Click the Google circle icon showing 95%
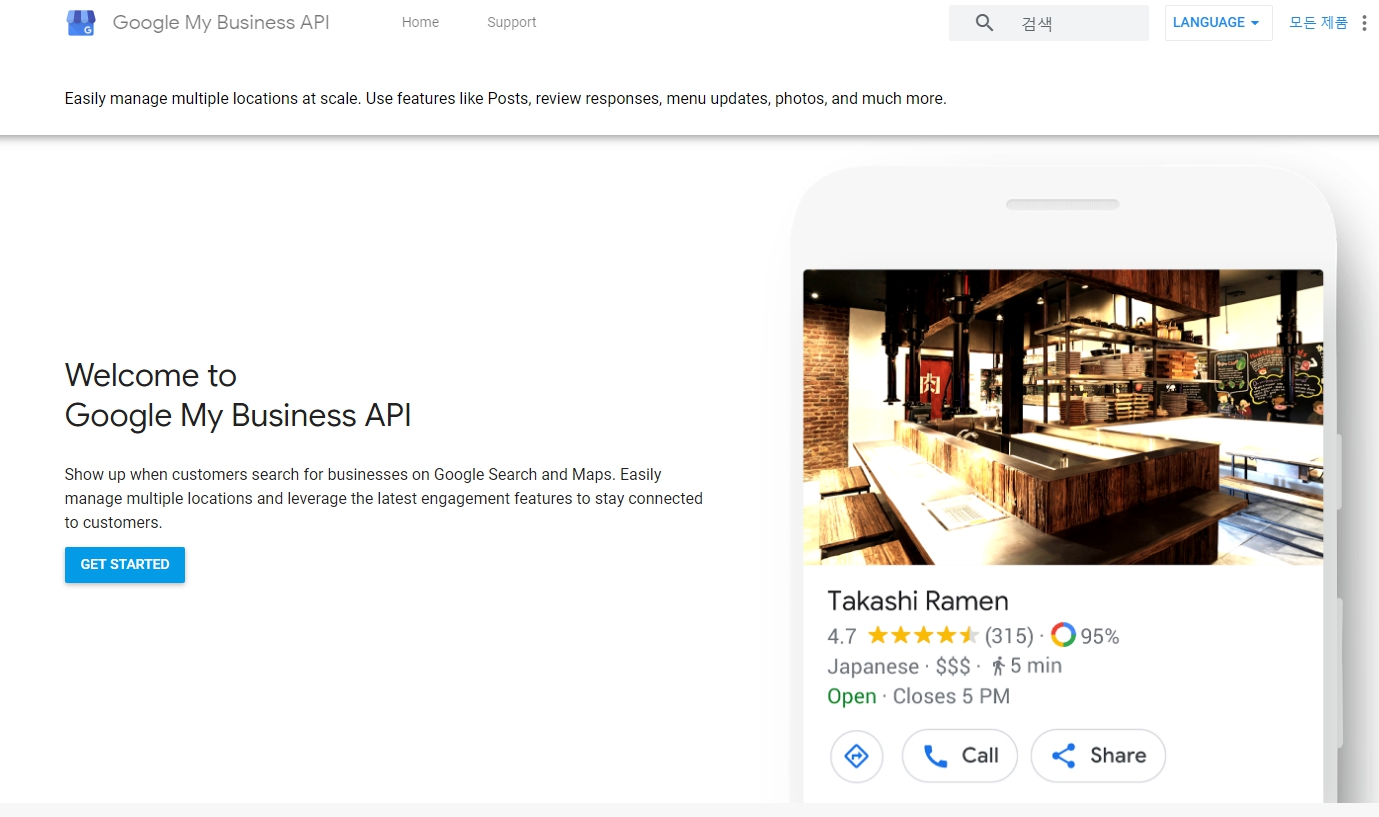This screenshot has width=1379, height=817. [1063, 634]
